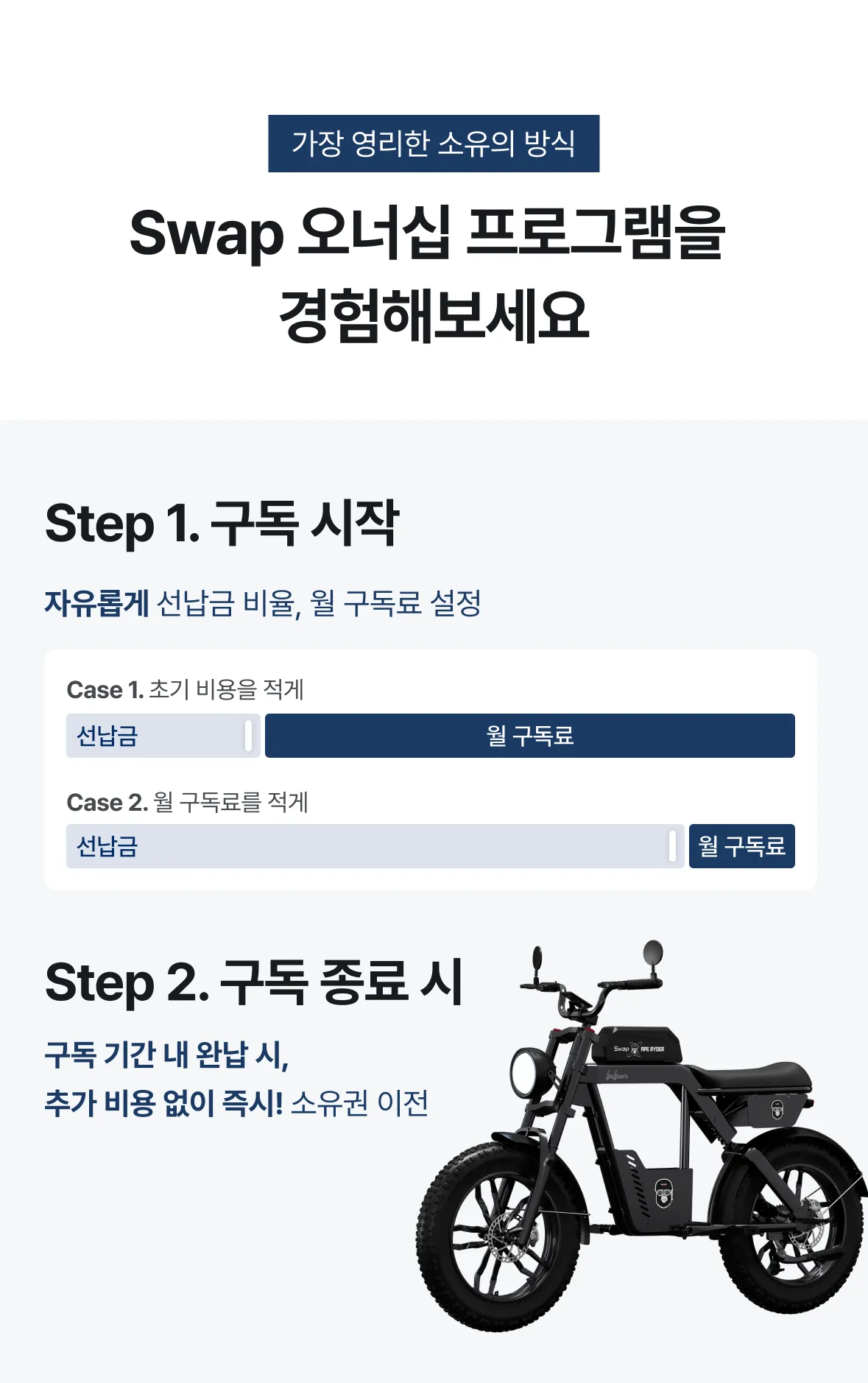Click the round right-side mirror on the handlebar
The width and height of the screenshot is (868, 1383).
(652, 952)
